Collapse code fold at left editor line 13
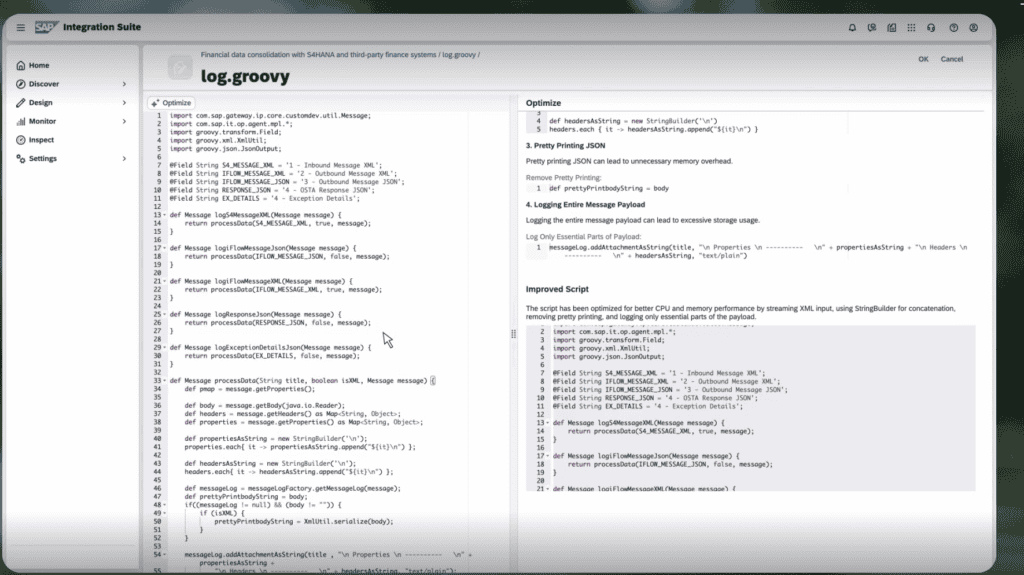 tap(165, 215)
